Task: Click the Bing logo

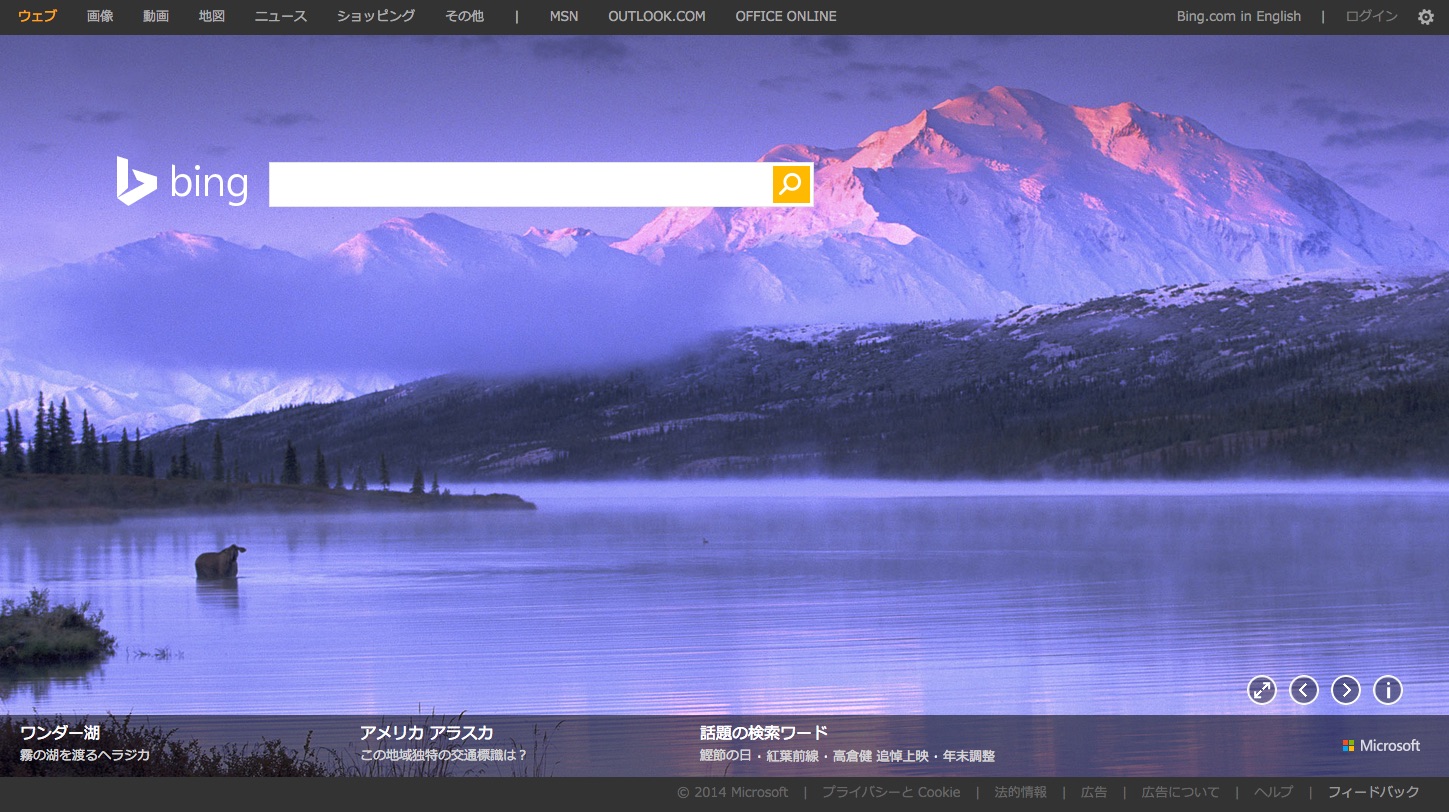Action: 182,182
